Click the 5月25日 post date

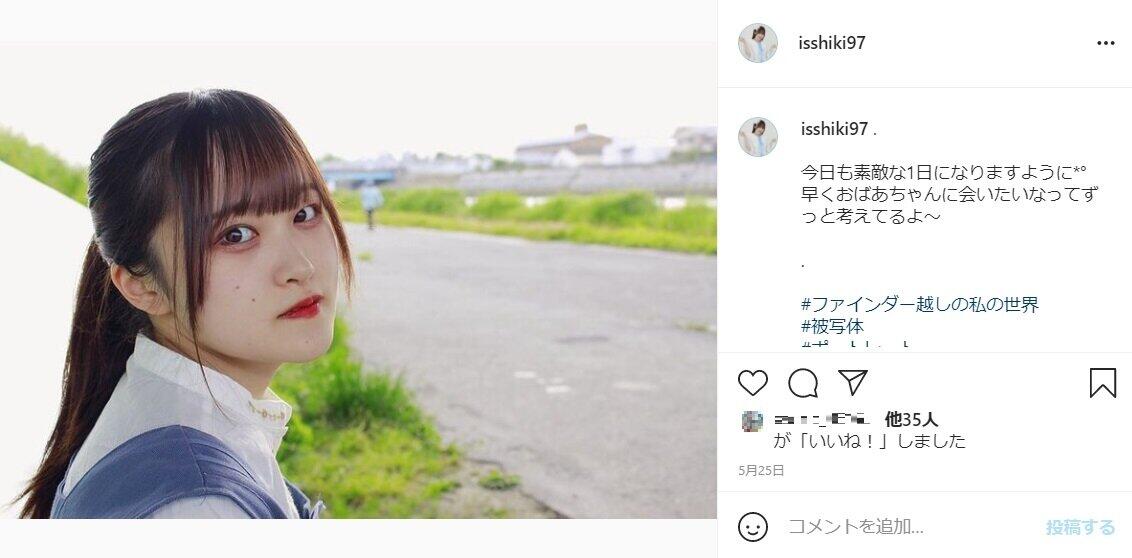(761, 471)
